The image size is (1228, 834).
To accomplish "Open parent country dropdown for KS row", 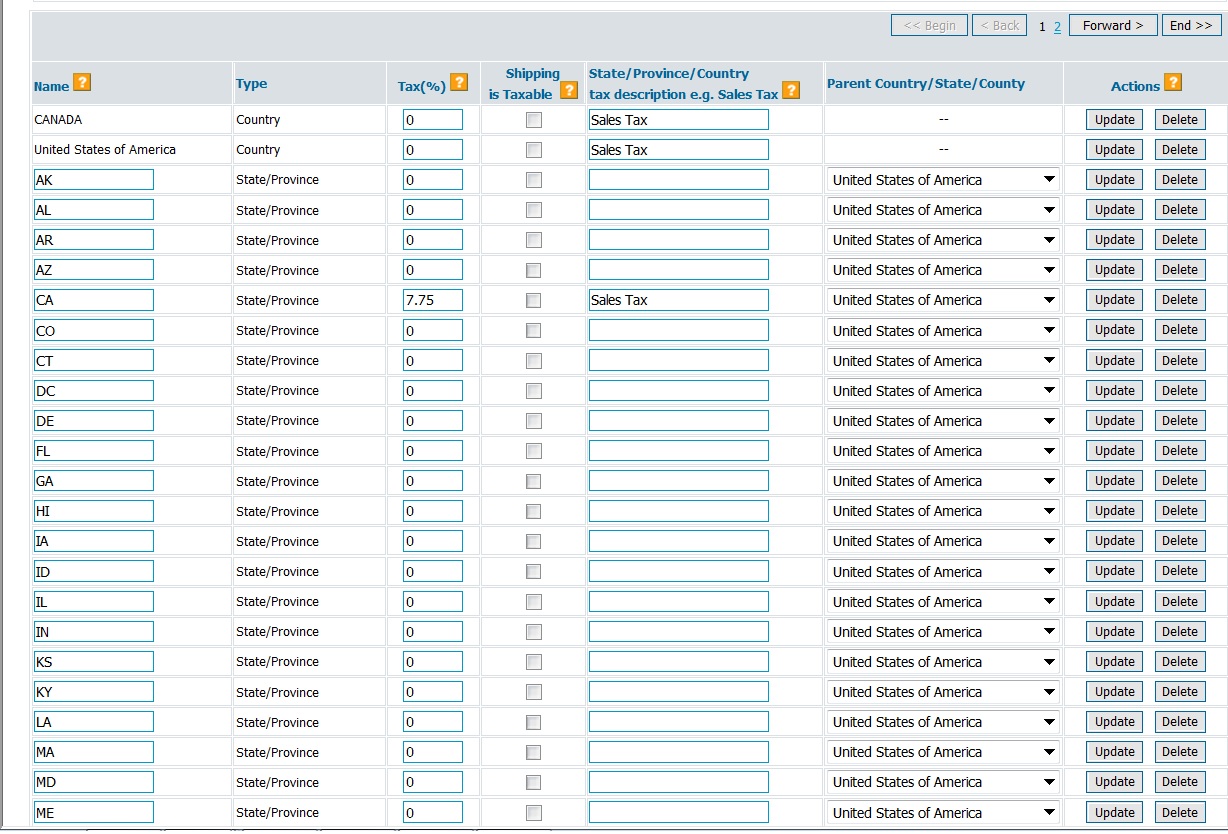I will tap(943, 662).
